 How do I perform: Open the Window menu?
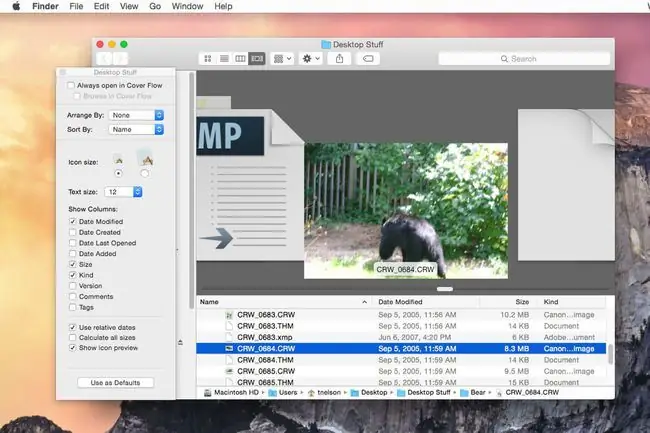click(x=187, y=6)
